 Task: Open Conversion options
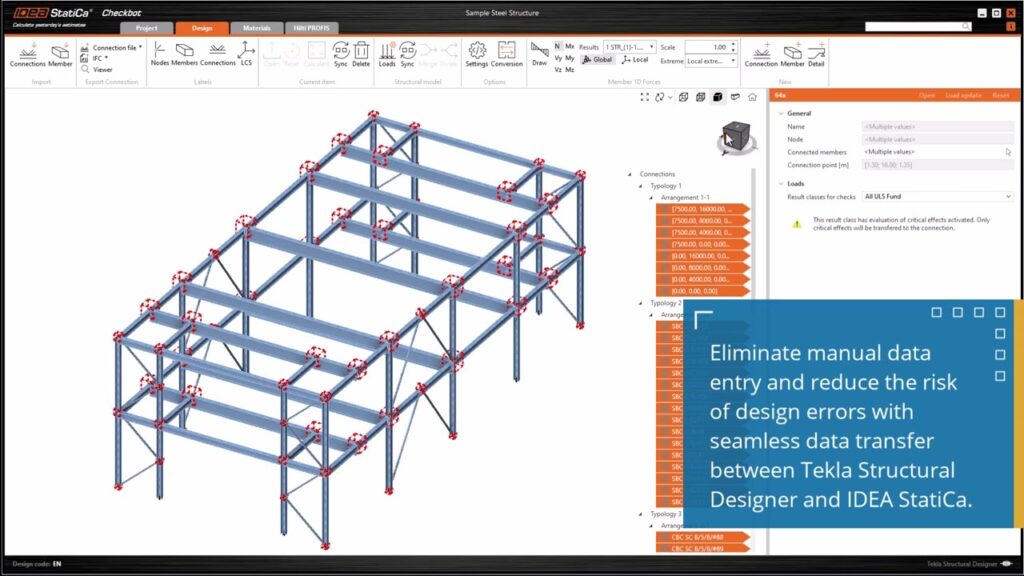click(507, 54)
